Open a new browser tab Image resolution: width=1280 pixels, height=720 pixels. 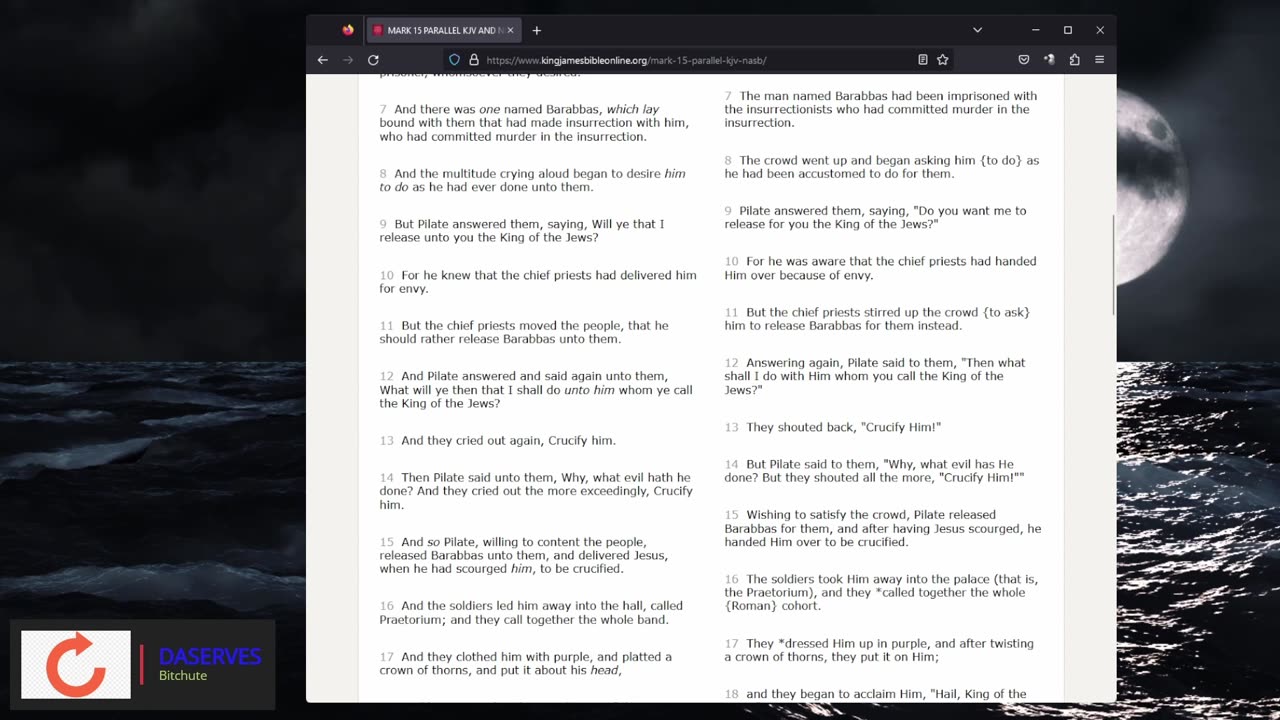click(537, 30)
